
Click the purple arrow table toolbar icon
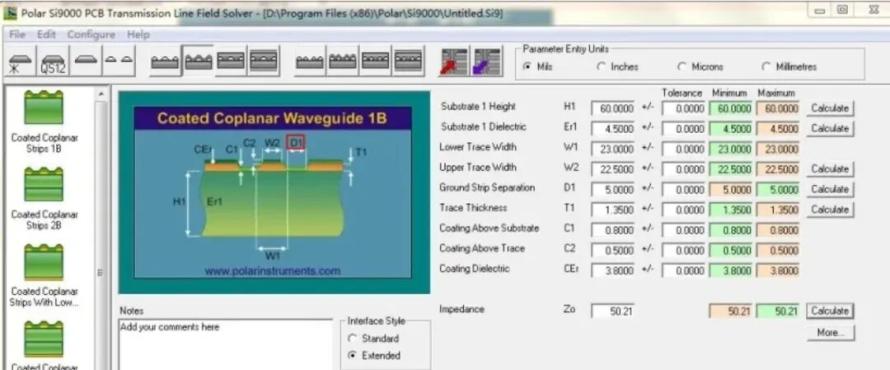tap(488, 61)
